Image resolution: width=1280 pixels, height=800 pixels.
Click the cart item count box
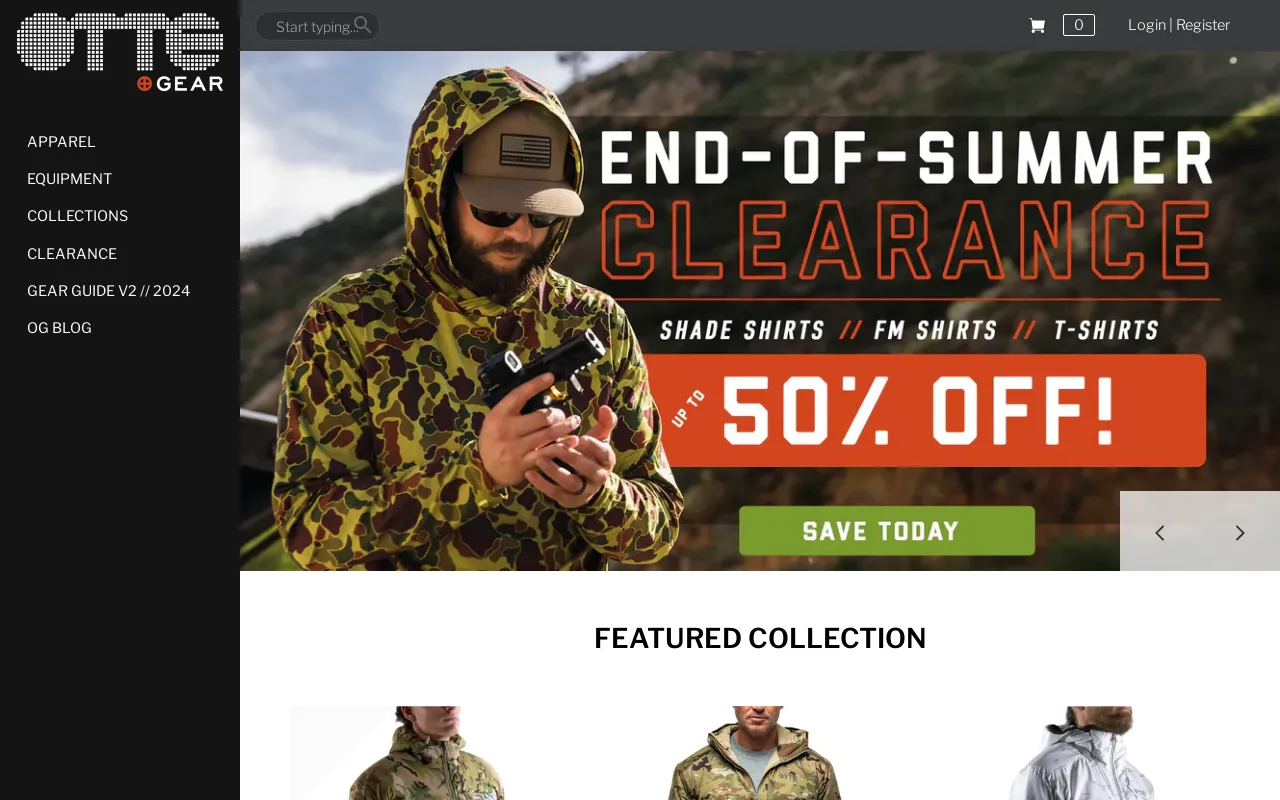[1078, 25]
